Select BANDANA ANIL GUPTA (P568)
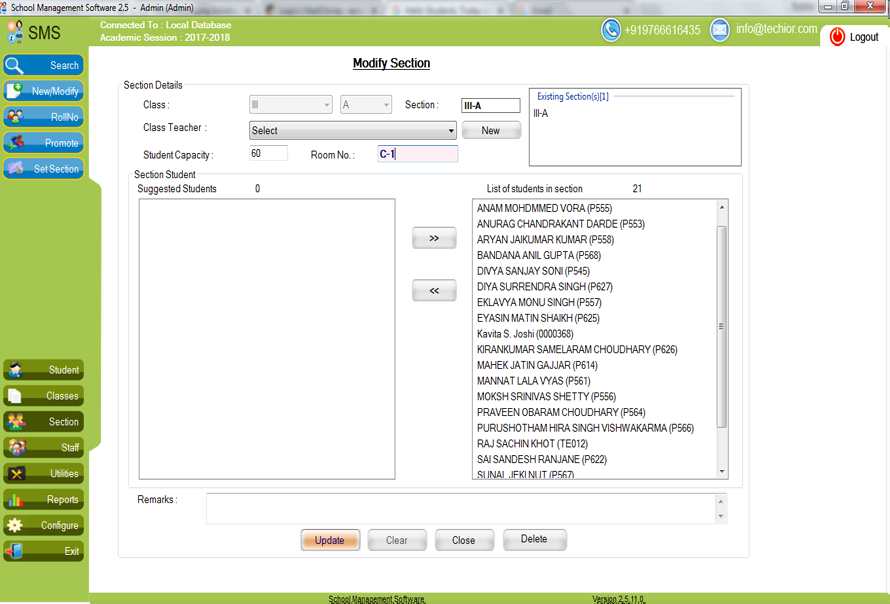The width and height of the screenshot is (890, 604). tap(539, 255)
